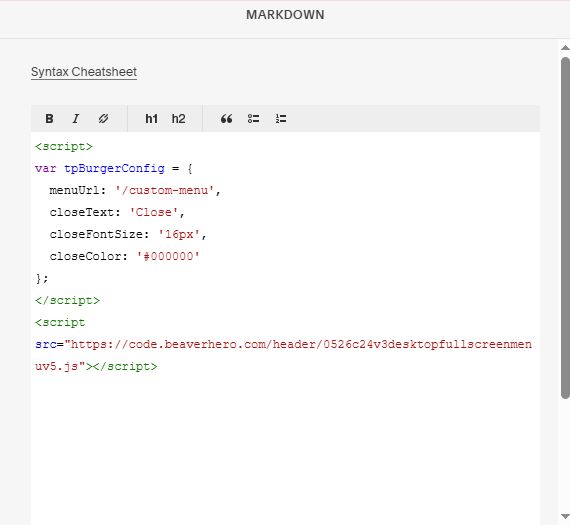The height and width of the screenshot is (525, 570).
Task: Click the MARKDOWN panel title
Action: [x=285, y=15]
